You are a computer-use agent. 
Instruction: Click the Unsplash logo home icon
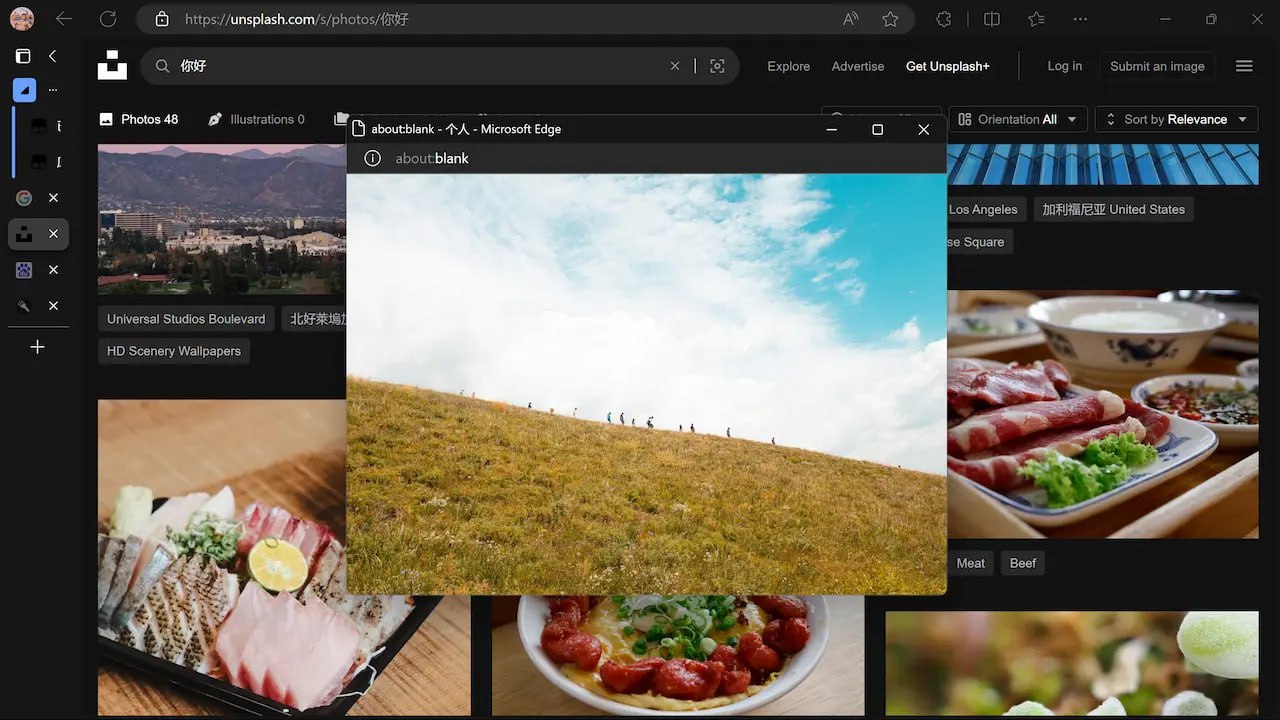click(x=112, y=65)
